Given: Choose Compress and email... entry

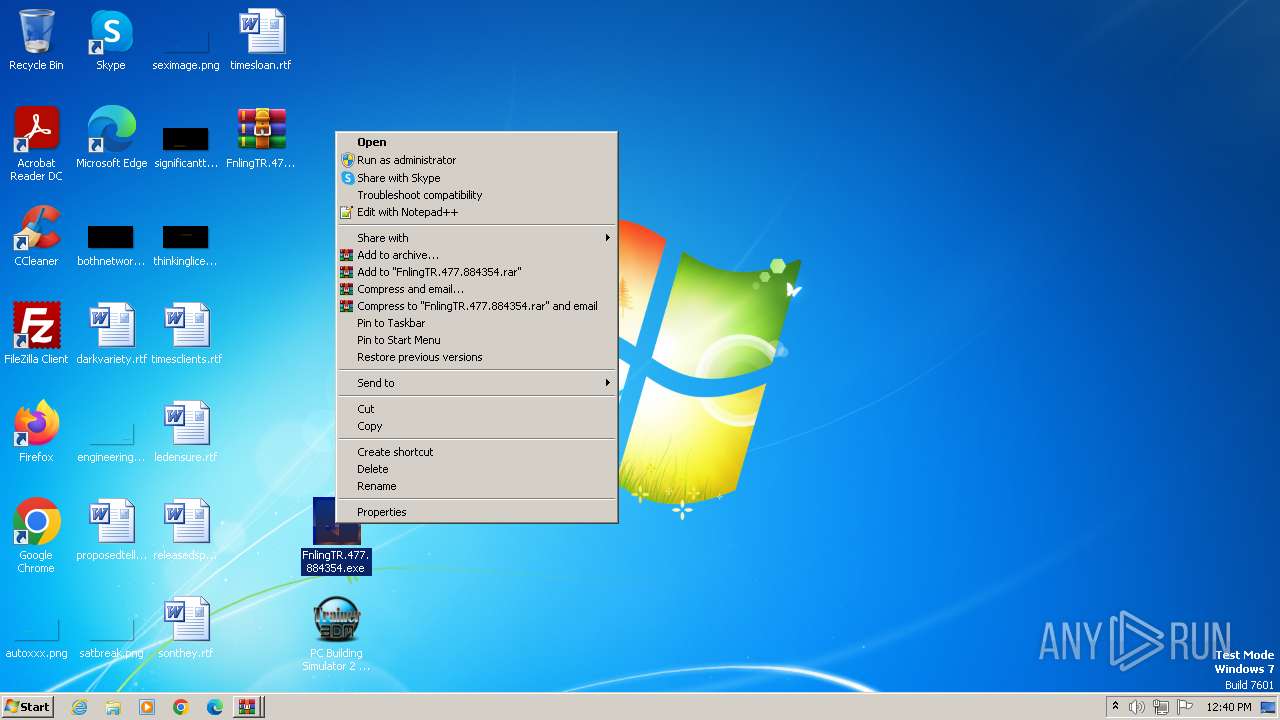Looking at the screenshot, I should [476, 289].
